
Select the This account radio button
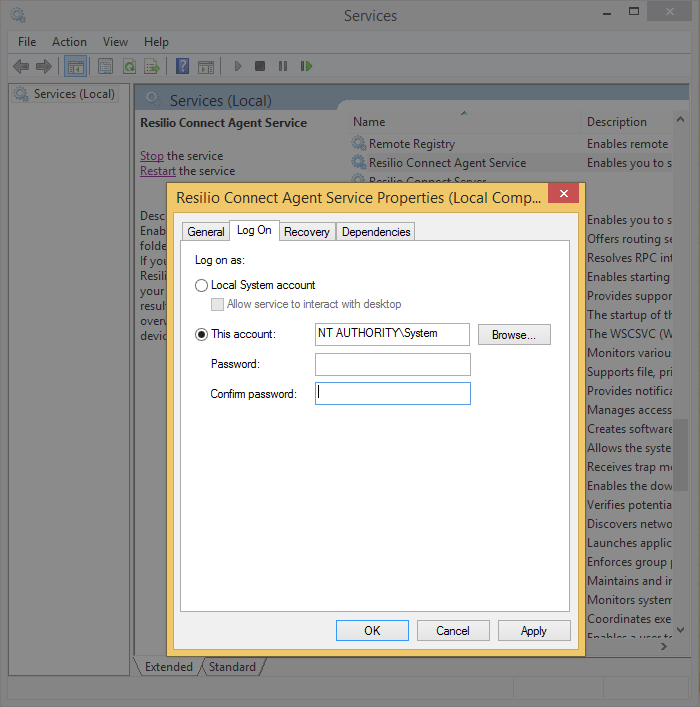click(x=202, y=334)
